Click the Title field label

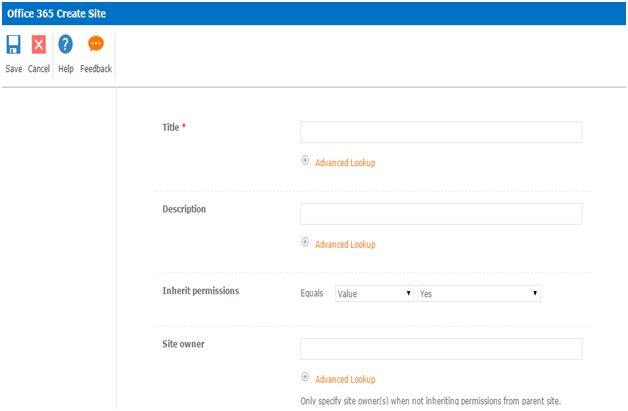171,127
